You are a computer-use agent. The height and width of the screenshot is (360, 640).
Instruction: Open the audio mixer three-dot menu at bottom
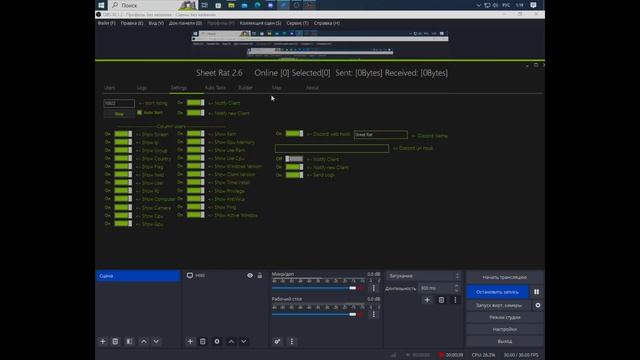pos(291,341)
